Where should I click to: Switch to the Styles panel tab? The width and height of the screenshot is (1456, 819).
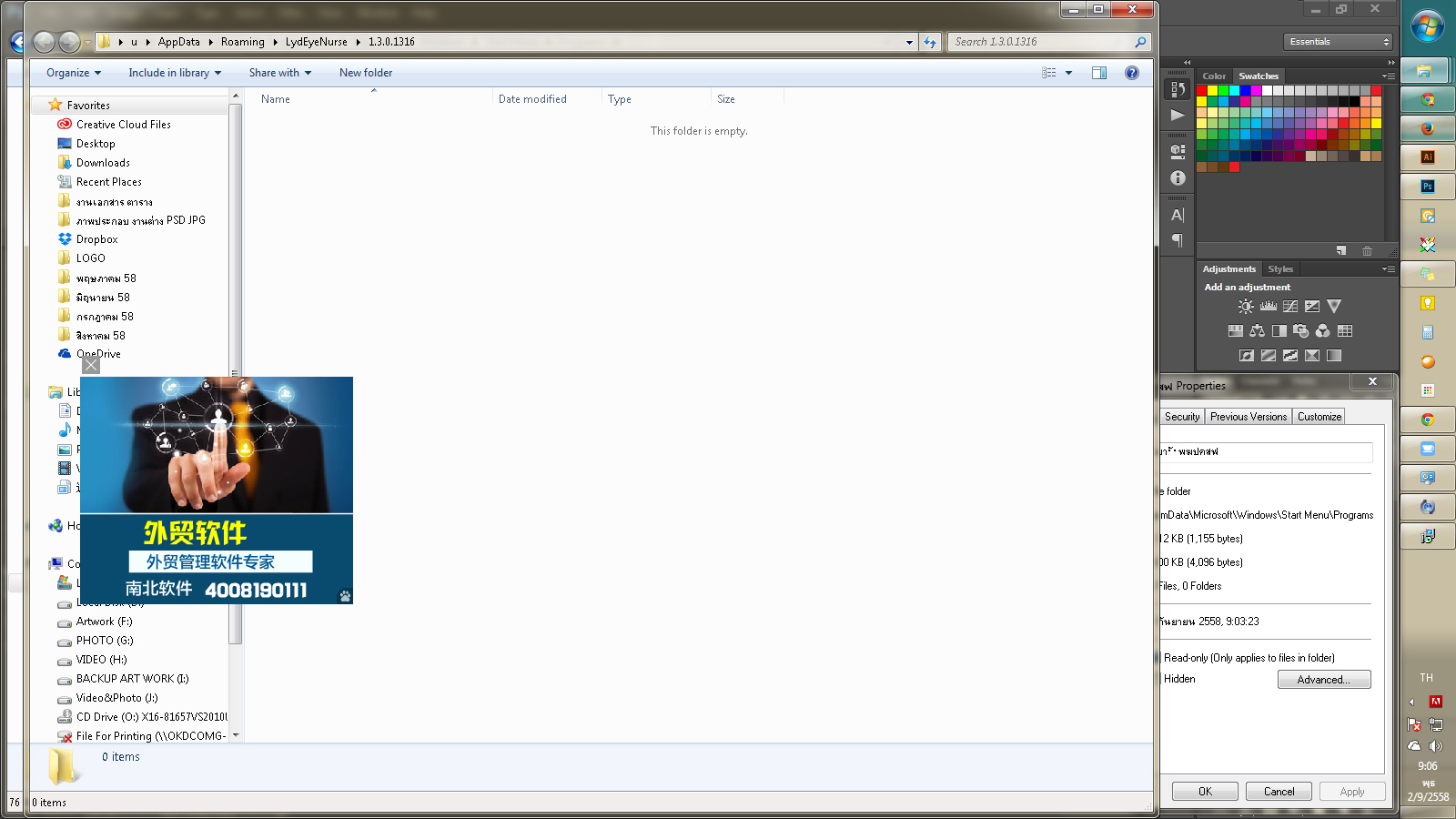point(1280,269)
